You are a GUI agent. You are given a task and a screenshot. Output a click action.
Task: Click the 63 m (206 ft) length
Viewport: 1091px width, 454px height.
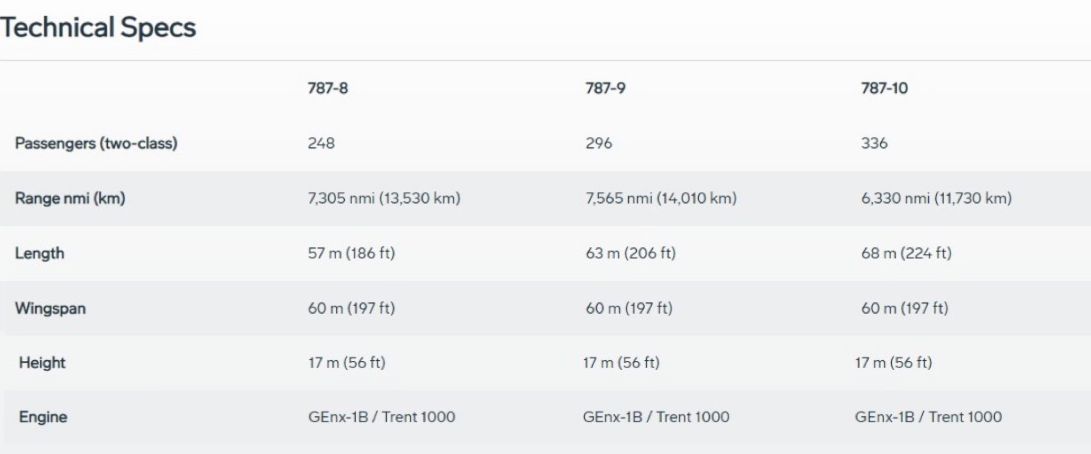tap(630, 253)
